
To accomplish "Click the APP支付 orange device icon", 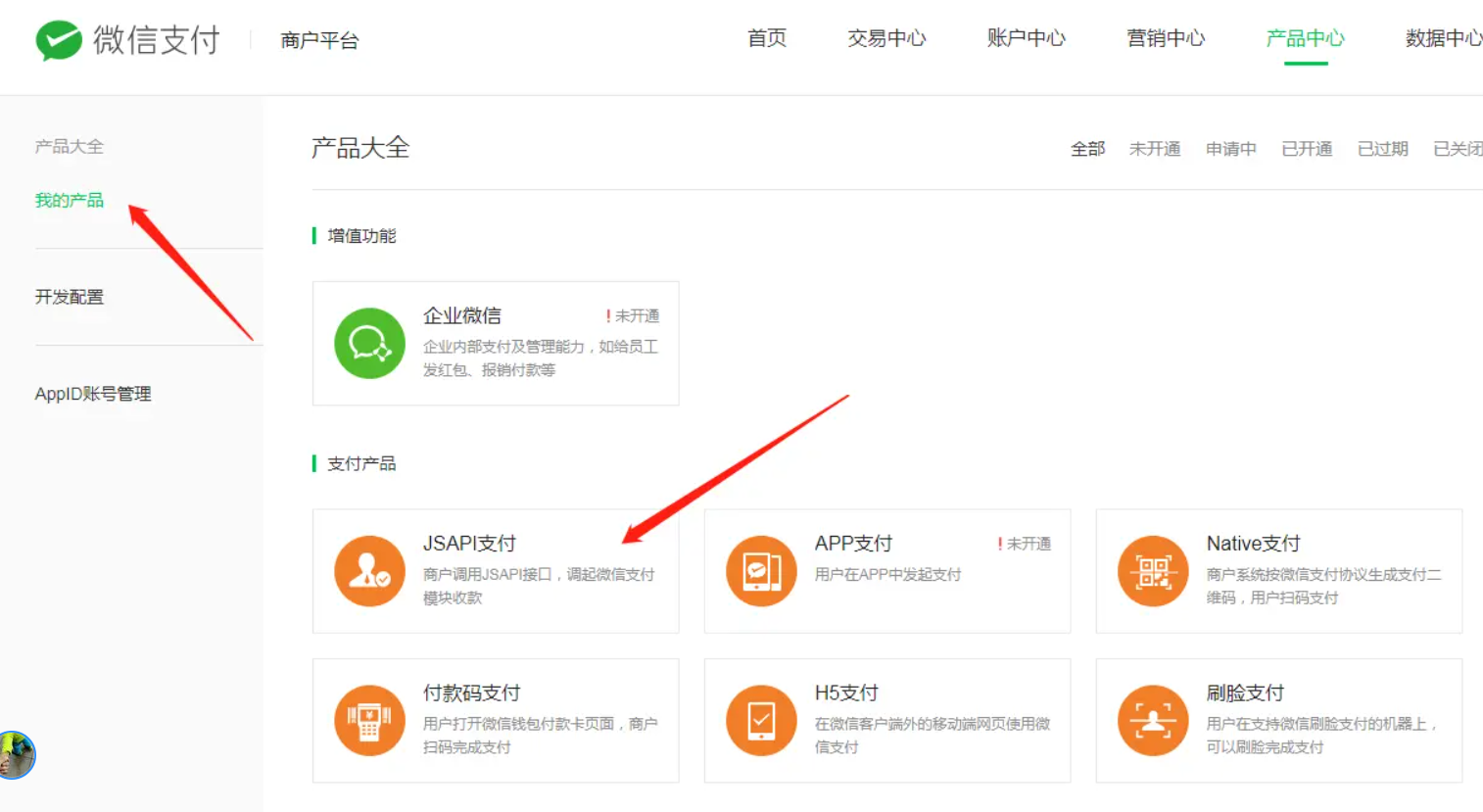I will click(x=761, y=571).
